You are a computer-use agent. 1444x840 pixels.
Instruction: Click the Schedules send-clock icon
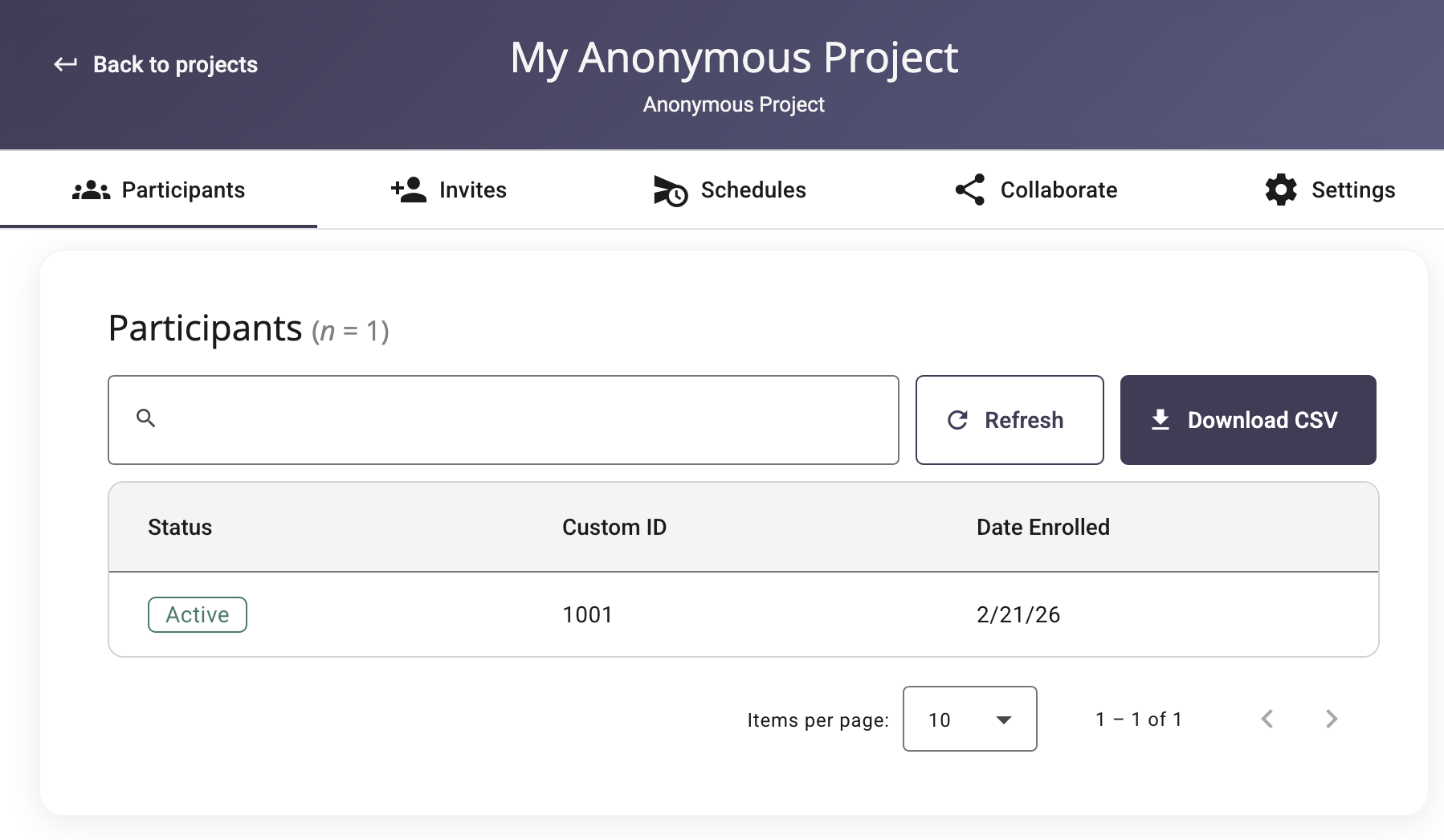[670, 191]
